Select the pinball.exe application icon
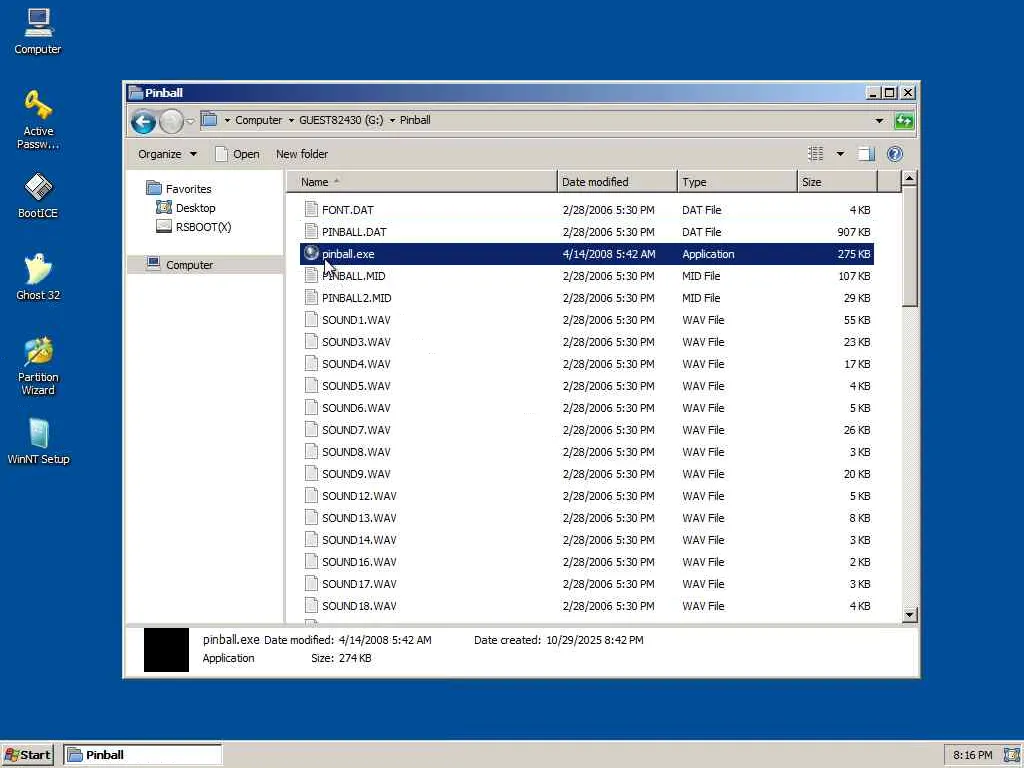Viewport: 1024px width, 768px height. 312,253
